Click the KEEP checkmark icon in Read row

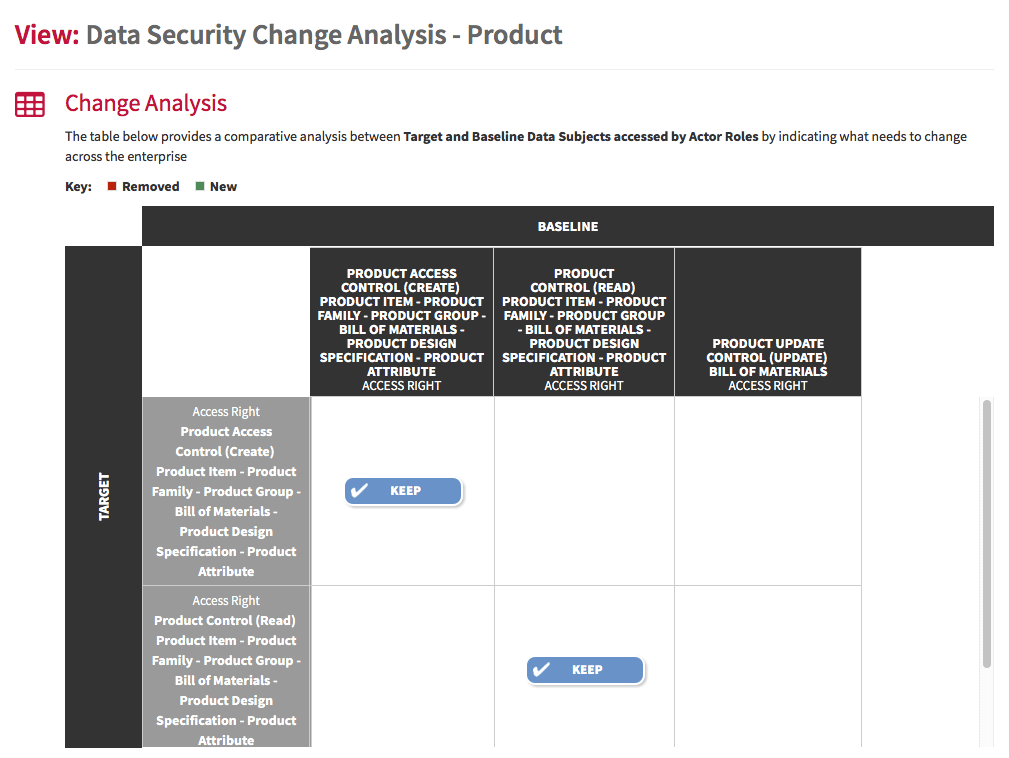tap(542, 669)
